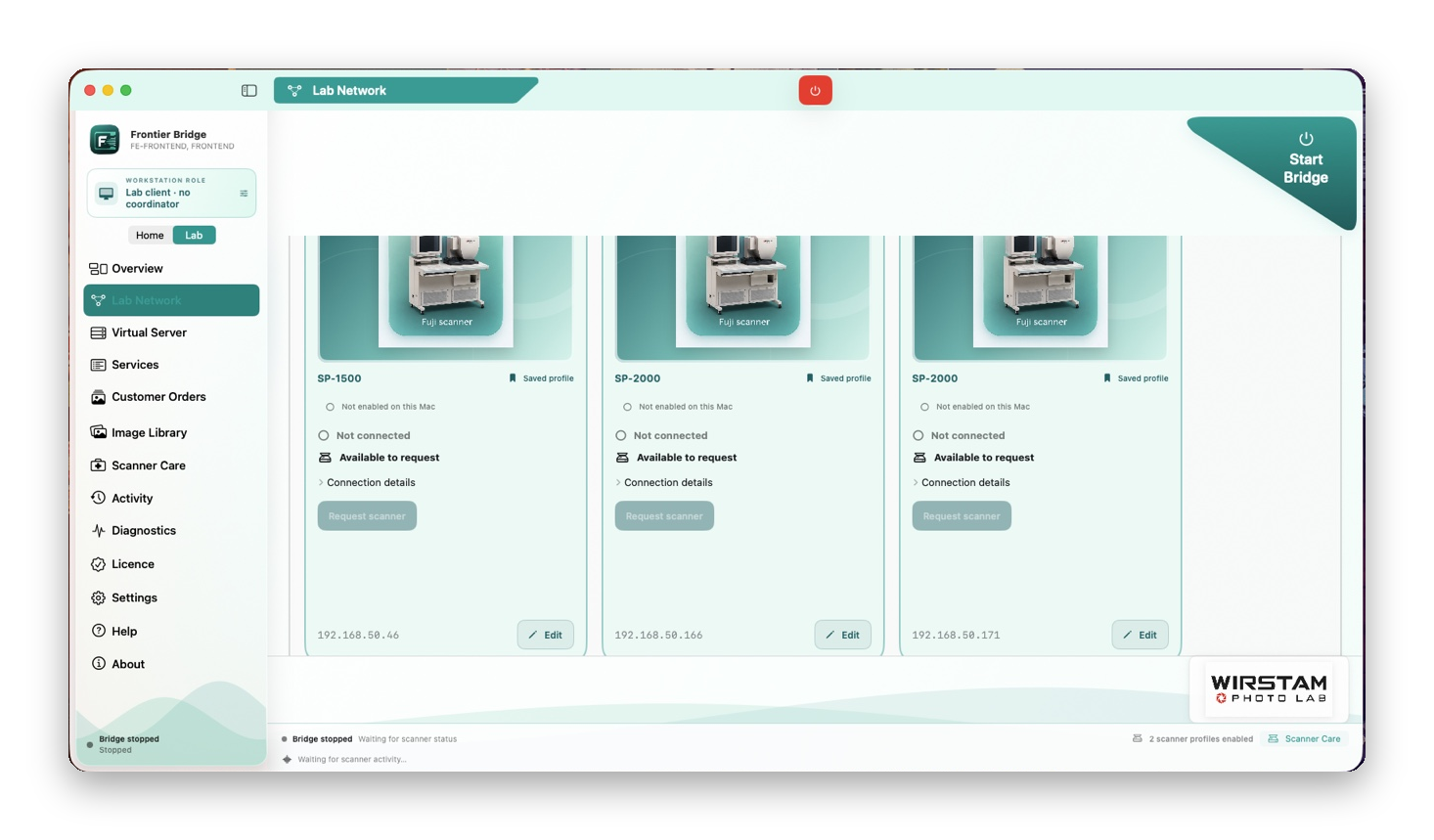This screenshot has height=840, width=1434.
Task: Click the Licence badge icon
Action: (x=98, y=564)
